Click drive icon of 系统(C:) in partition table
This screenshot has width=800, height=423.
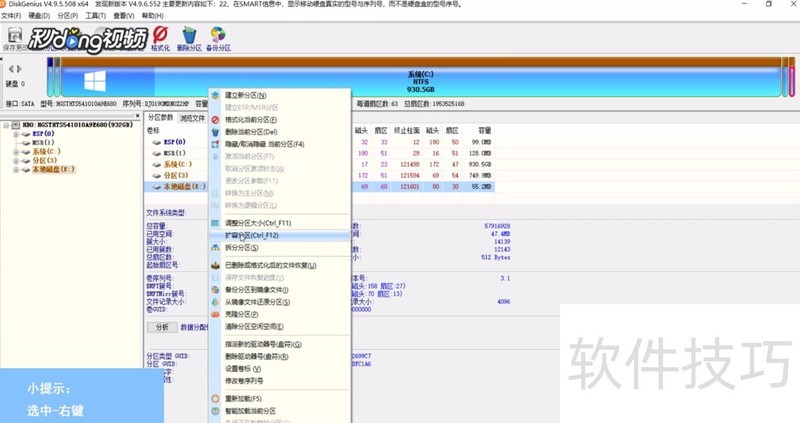[157, 164]
